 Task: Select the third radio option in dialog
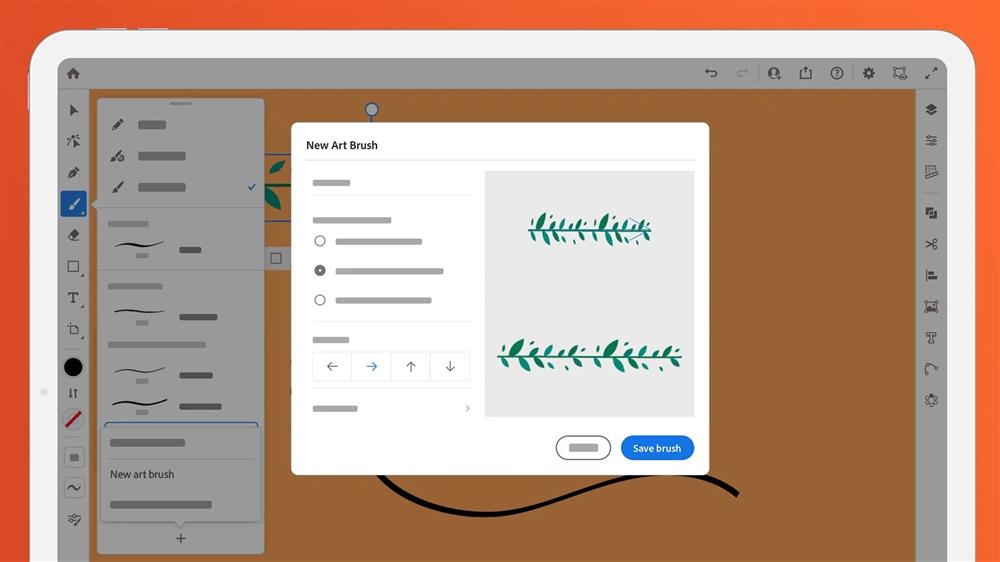pos(320,300)
